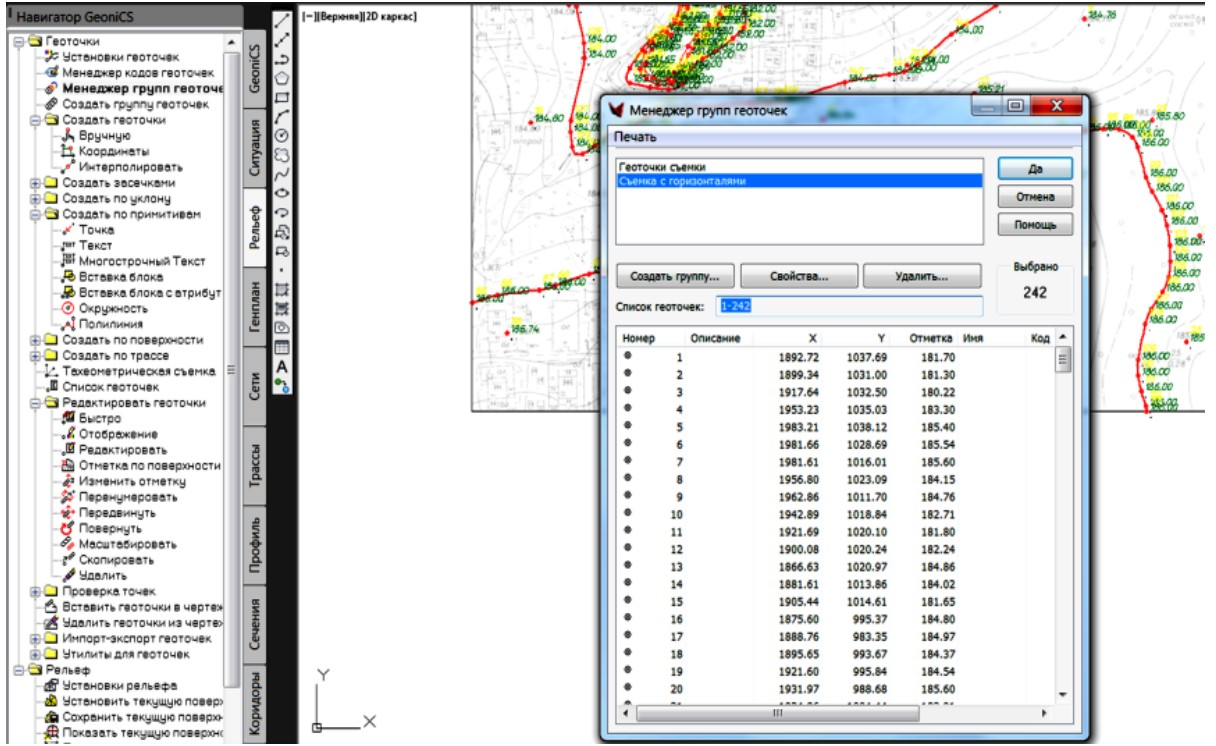The image size is (1216, 746).
Task: Sort table by Отметка column header
Action: coord(931,338)
